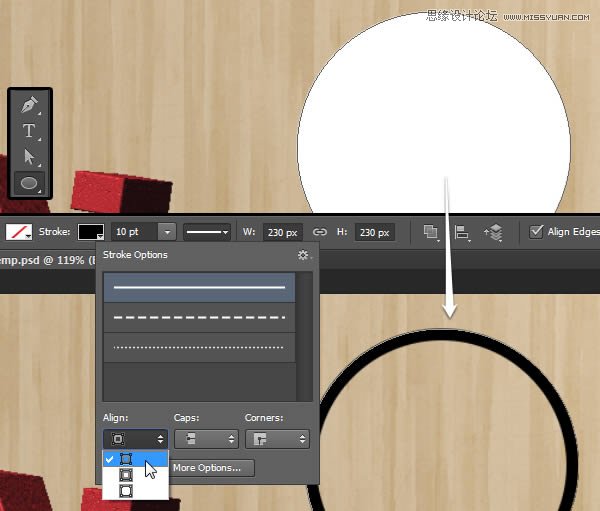Click the black stroke color swatch
This screenshot has width=600, height=511.
click(x=91, y=232)
